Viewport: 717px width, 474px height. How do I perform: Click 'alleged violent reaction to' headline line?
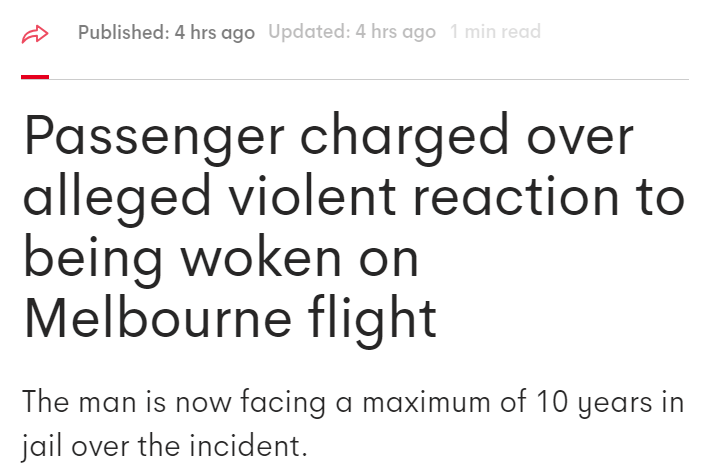pyautogui.click(x=354, y=197)
